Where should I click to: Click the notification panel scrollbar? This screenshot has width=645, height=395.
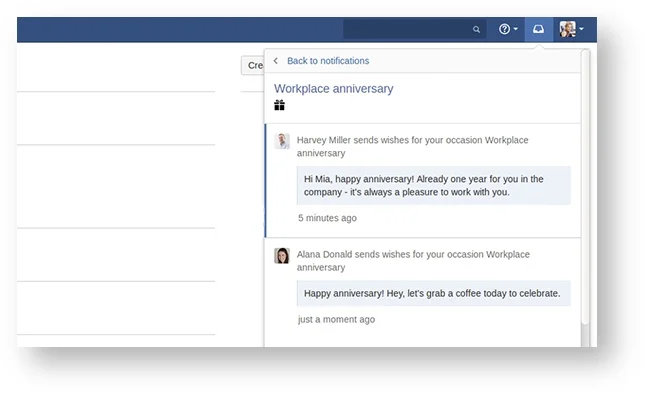(585, 187)
